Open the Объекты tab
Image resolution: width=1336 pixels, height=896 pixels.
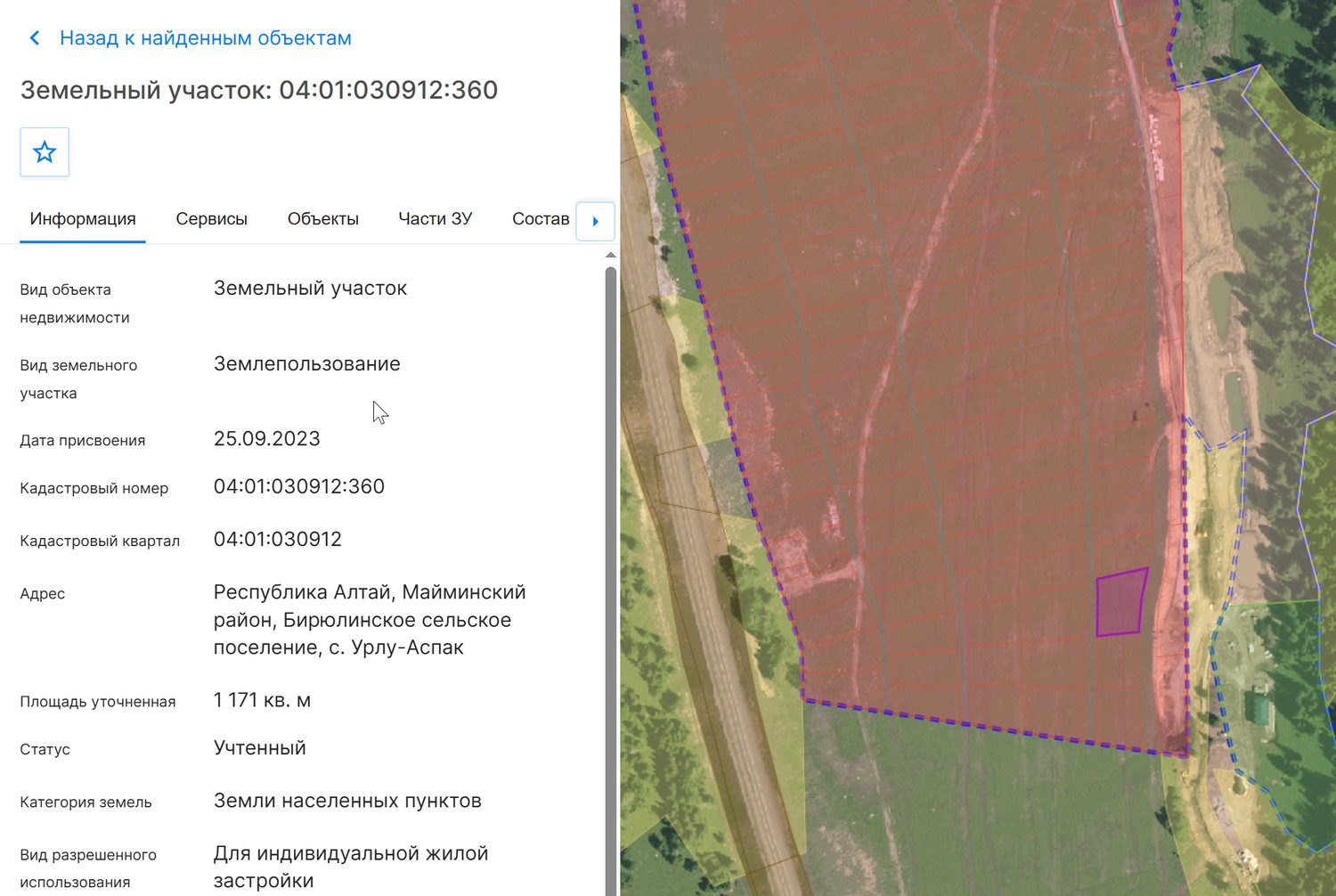coord(323,219)
